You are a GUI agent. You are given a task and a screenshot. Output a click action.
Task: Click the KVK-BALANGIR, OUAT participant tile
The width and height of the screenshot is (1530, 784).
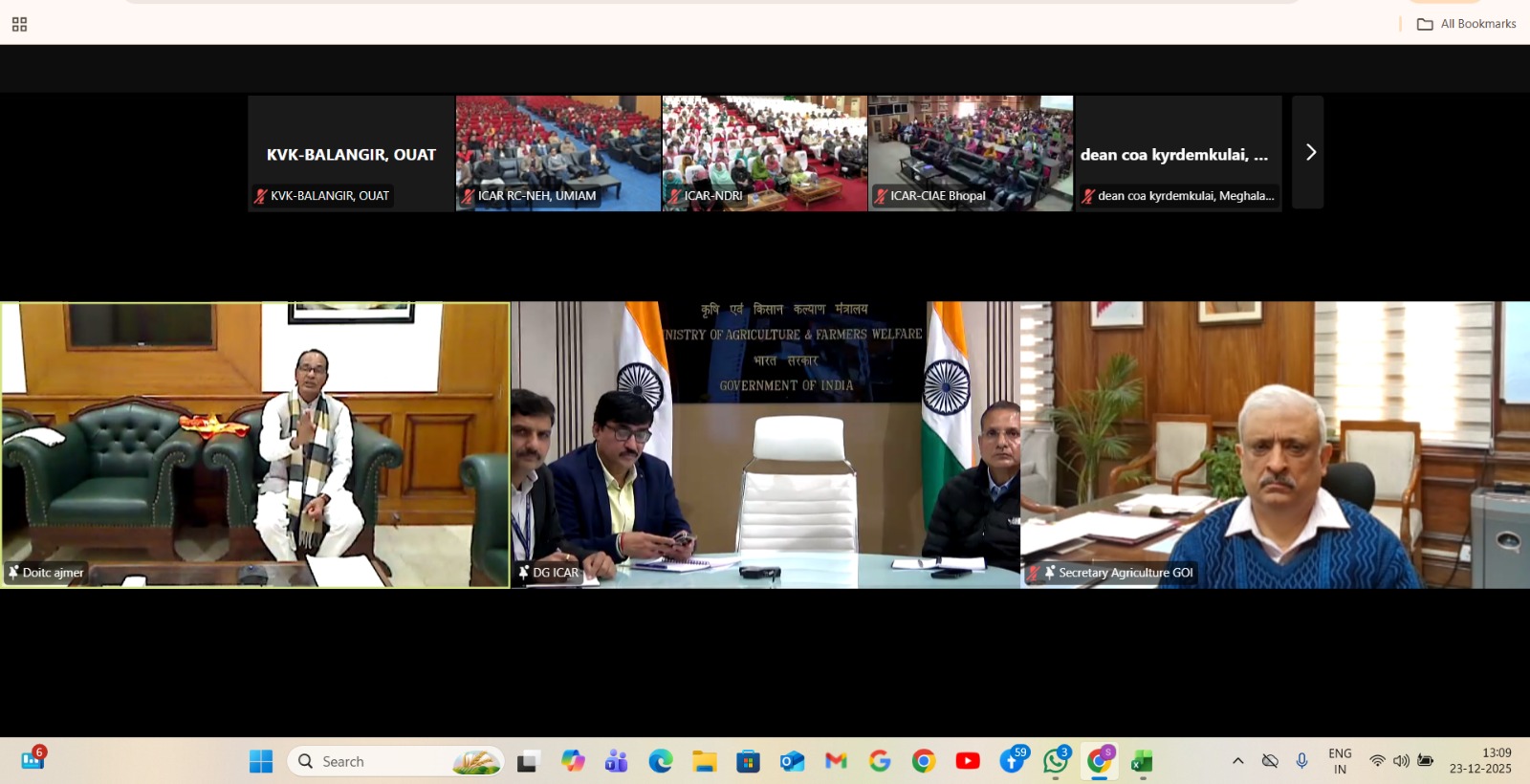[351, 153]
